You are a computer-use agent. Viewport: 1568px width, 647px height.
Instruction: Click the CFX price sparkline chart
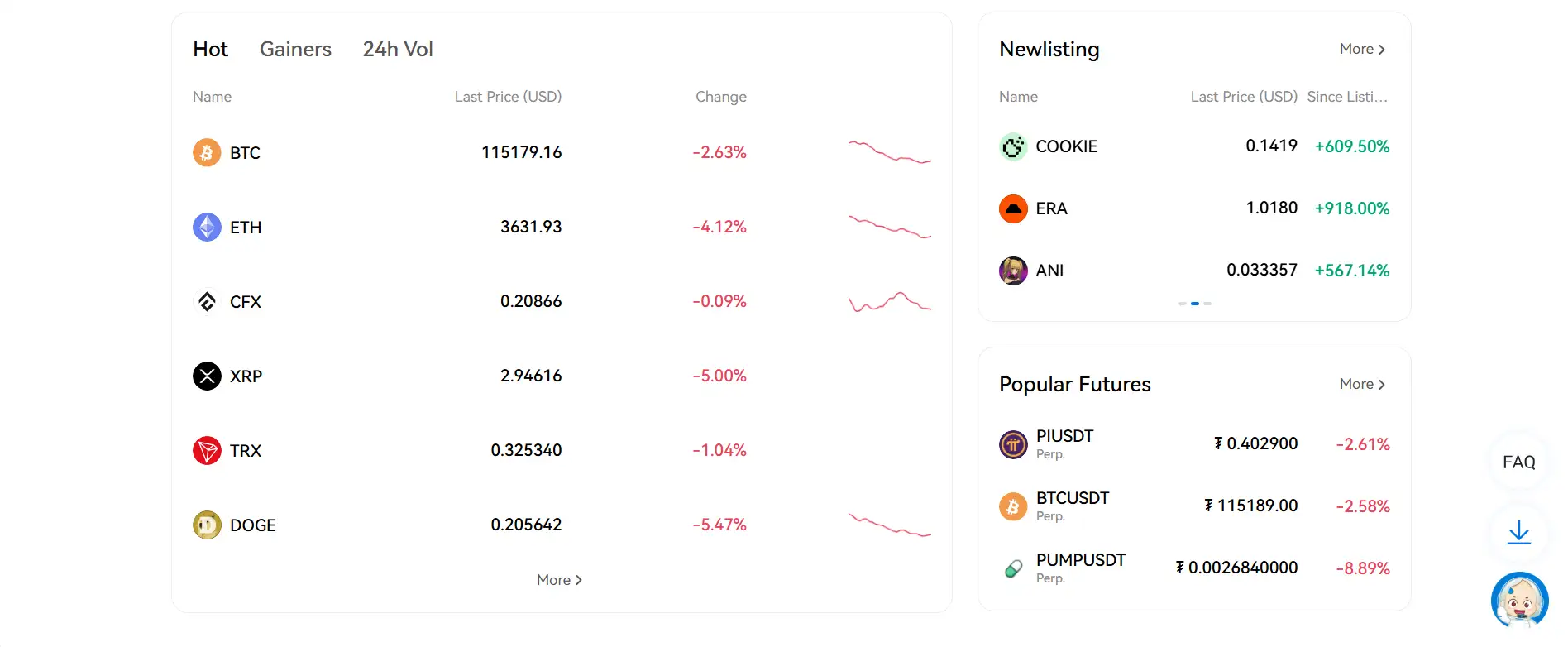(889, 302)
